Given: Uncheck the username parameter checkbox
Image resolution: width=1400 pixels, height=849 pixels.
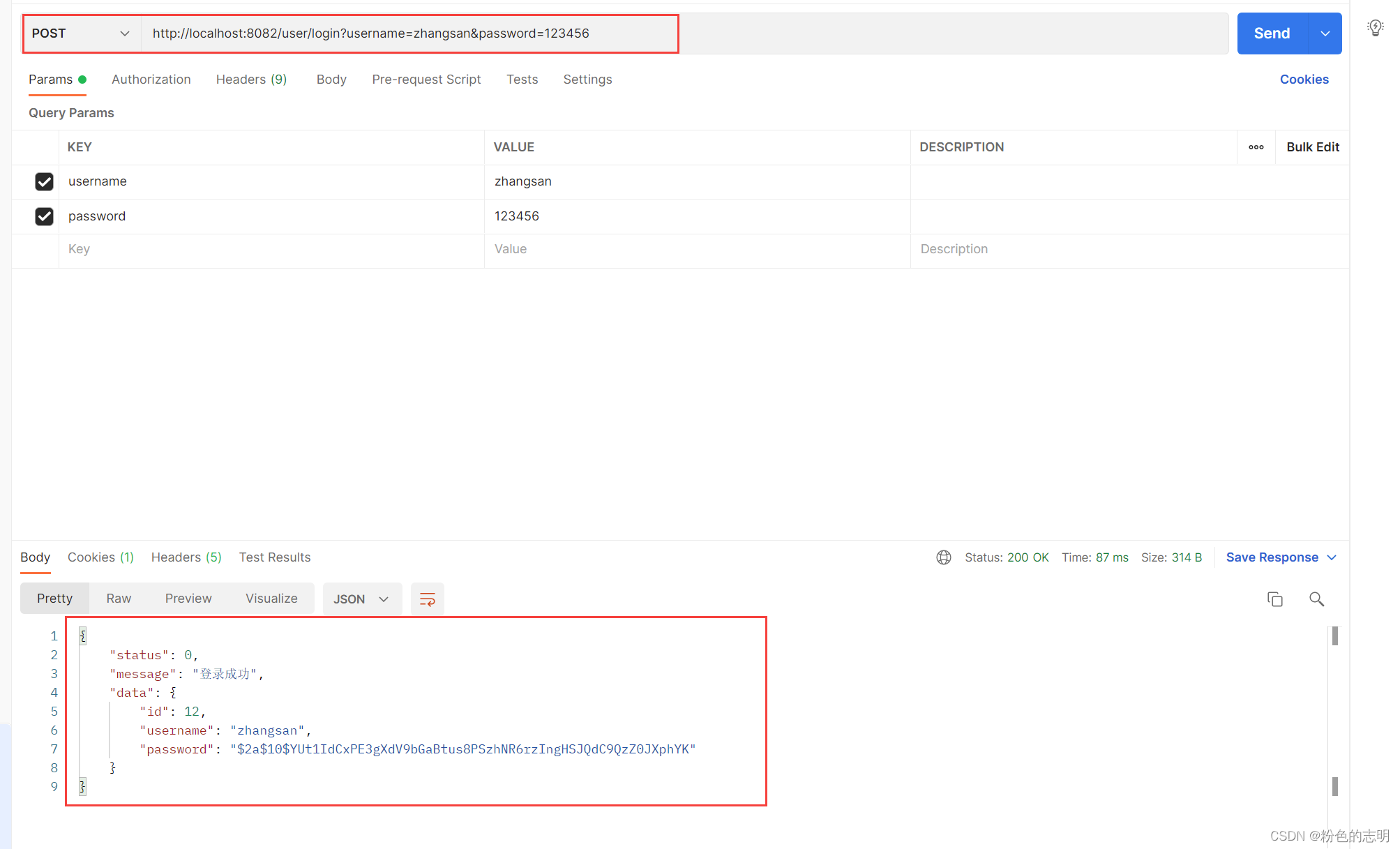Looking at the screenshot, I should point(44,181).
